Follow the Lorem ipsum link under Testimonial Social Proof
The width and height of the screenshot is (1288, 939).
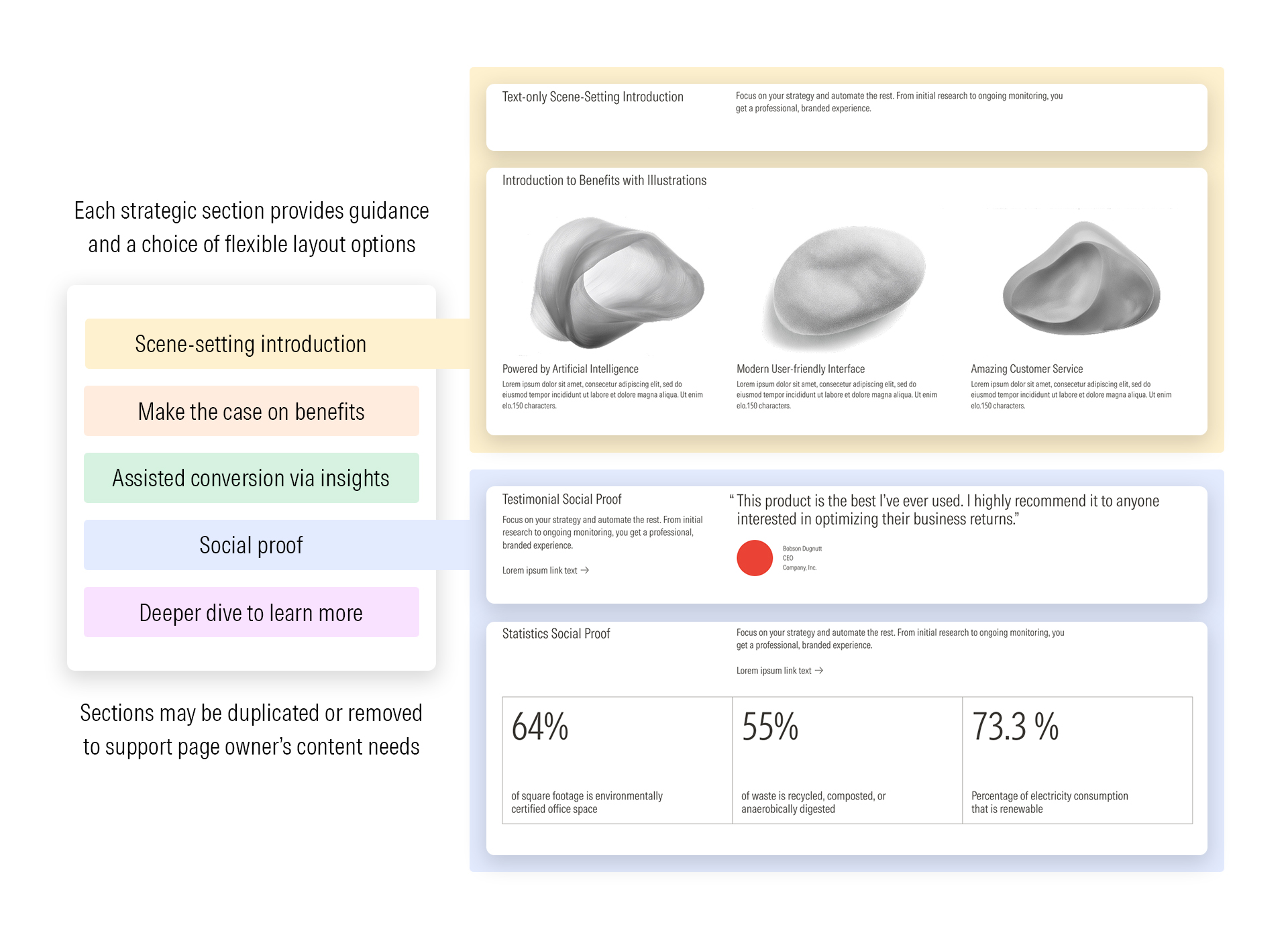coord(539,571)
